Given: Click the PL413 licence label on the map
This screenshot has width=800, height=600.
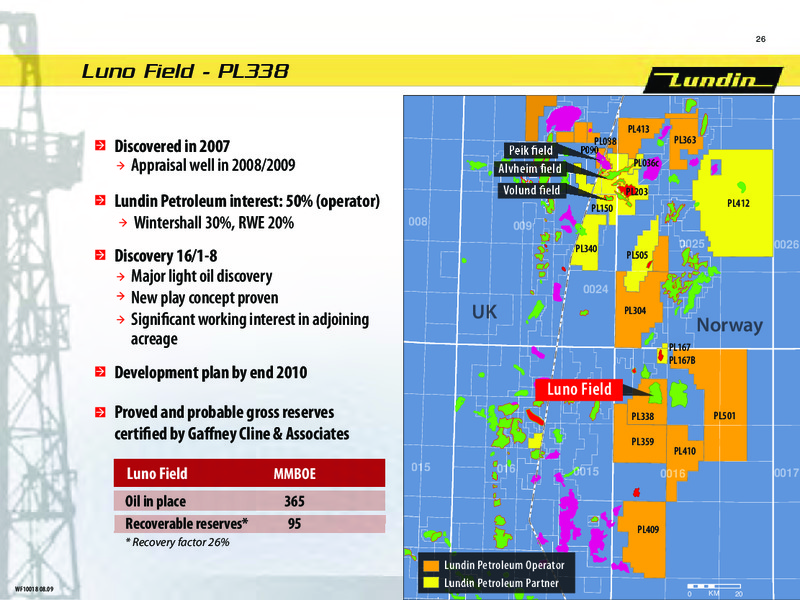Looking at the screenshot, I should [638, 129].
